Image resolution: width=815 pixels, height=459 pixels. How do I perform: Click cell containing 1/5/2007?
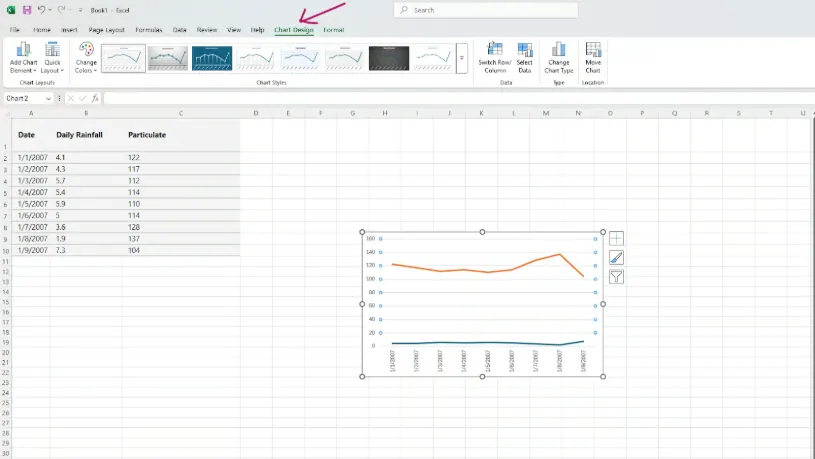tap(32, 204)
